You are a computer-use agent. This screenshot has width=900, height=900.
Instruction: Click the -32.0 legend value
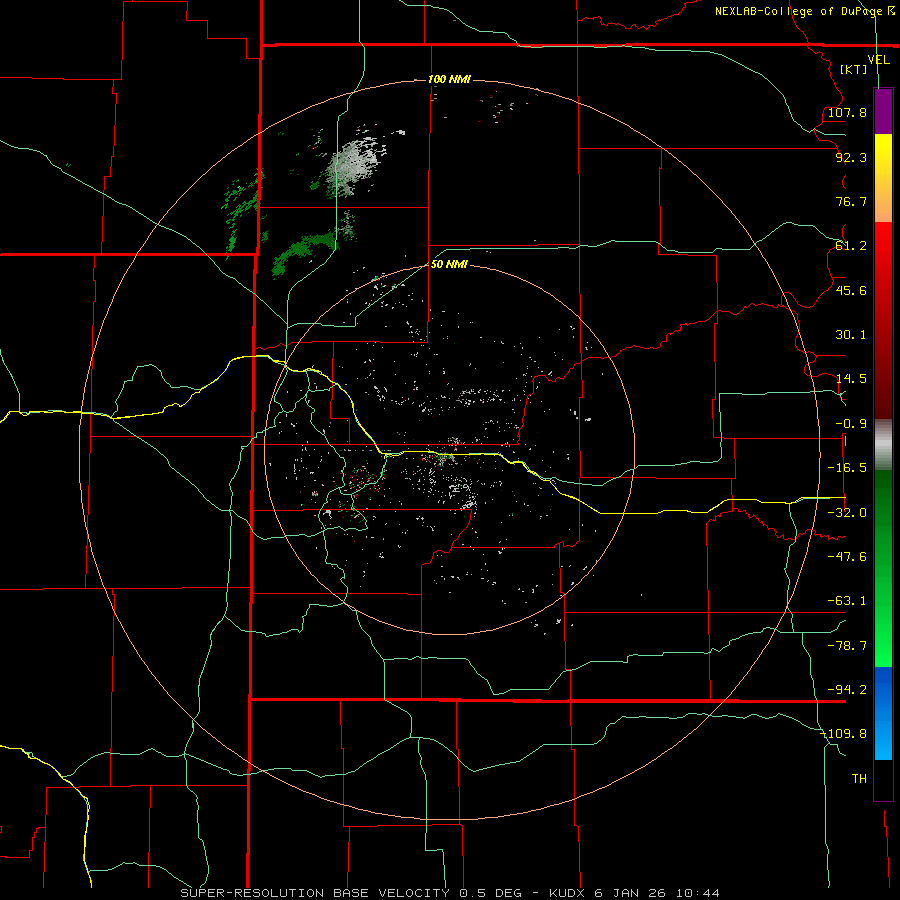pos(847,513)
